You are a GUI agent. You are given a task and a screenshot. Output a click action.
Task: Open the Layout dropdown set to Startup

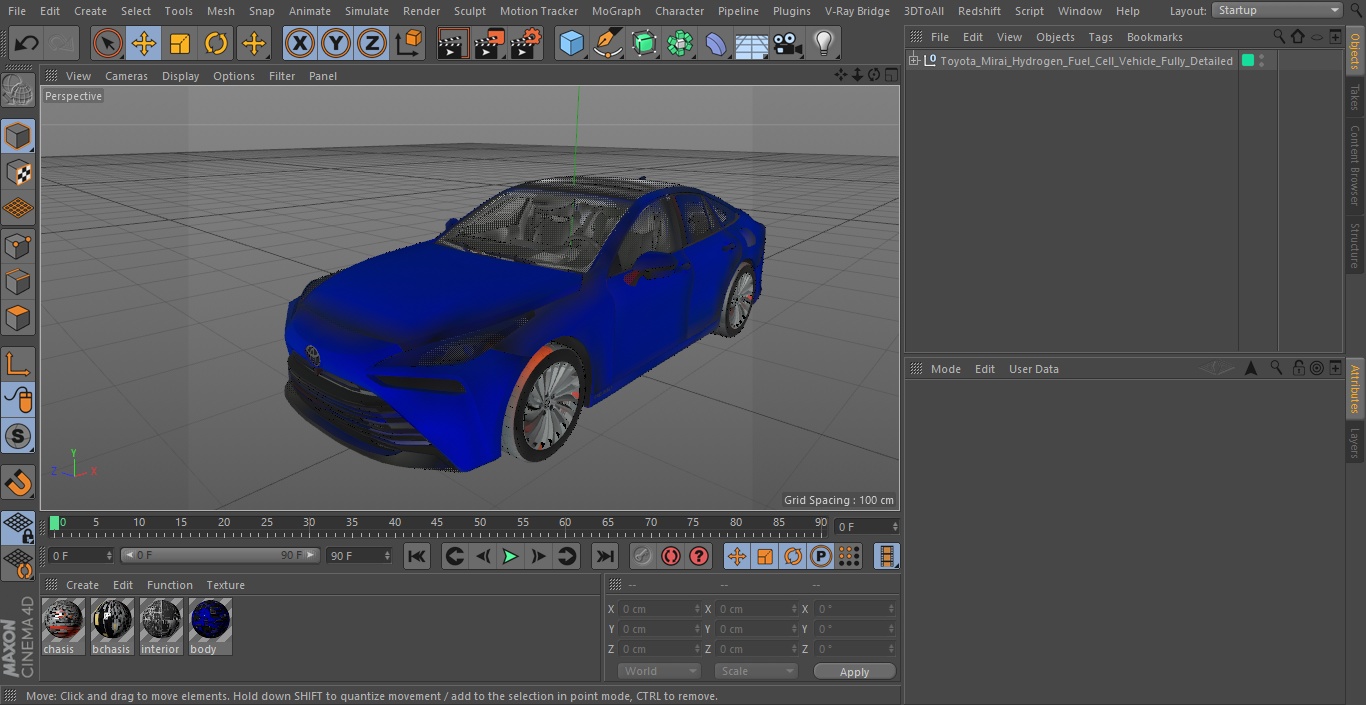tap(1278, 10)
